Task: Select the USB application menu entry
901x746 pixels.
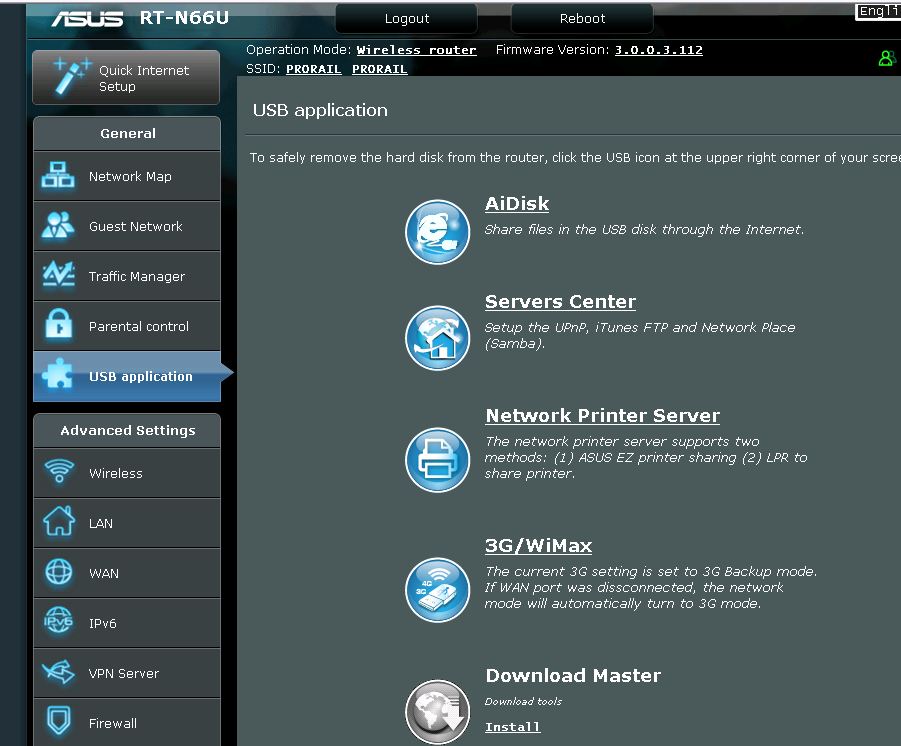Action: pos(127,376)
